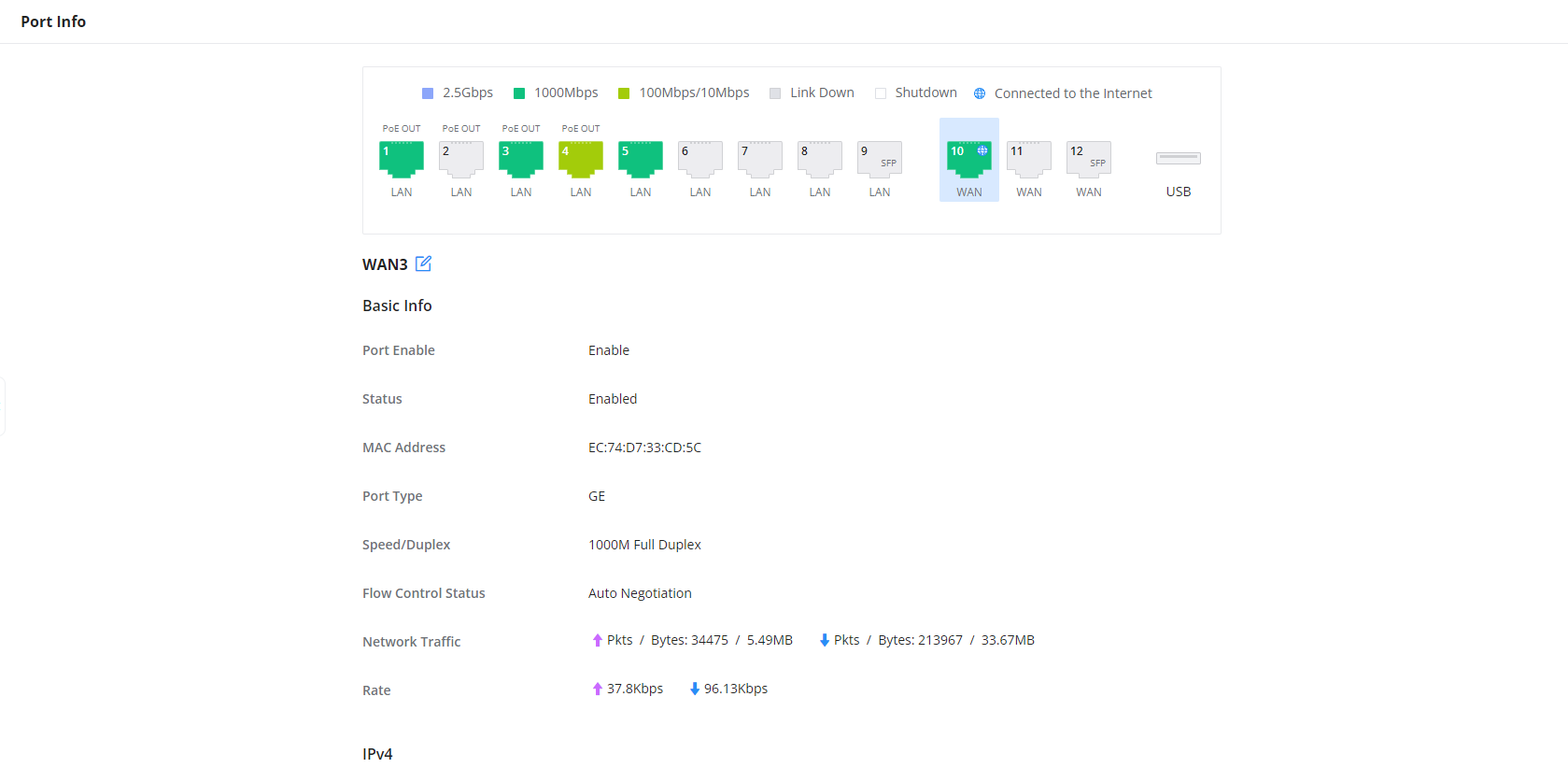Select green LAN port 3
The width and height of the screenshot is (1568, 782).
coord(520,160)
